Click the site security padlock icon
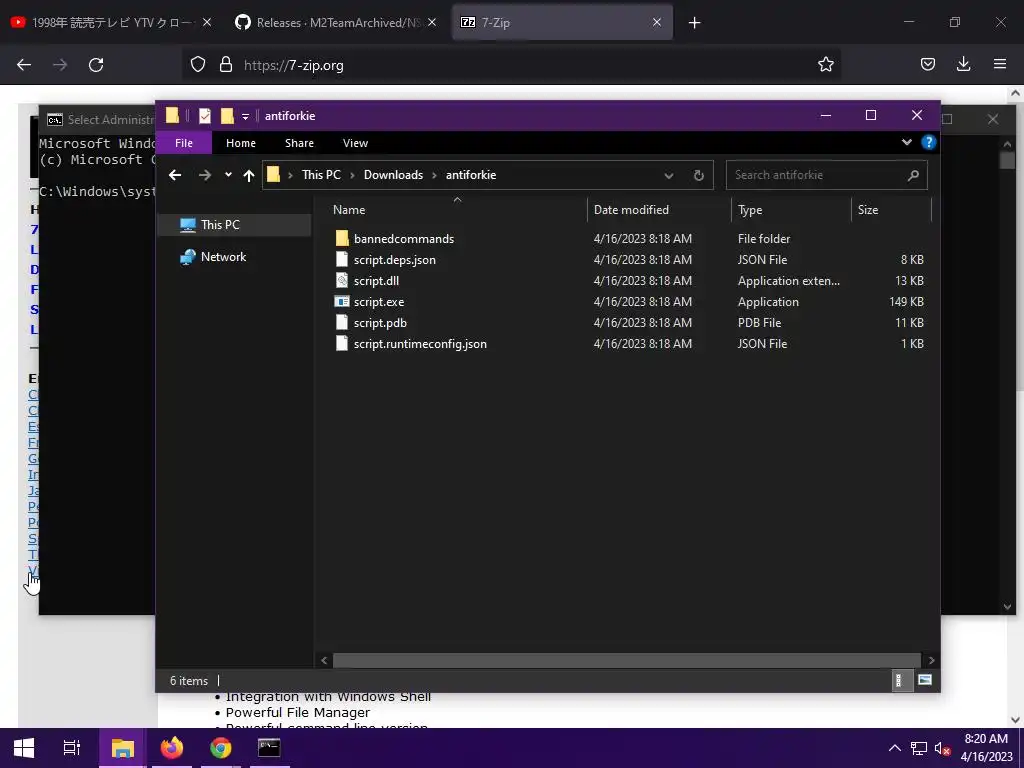The image size is (1024, 768). pyautogui.click(x=226, y=65)
